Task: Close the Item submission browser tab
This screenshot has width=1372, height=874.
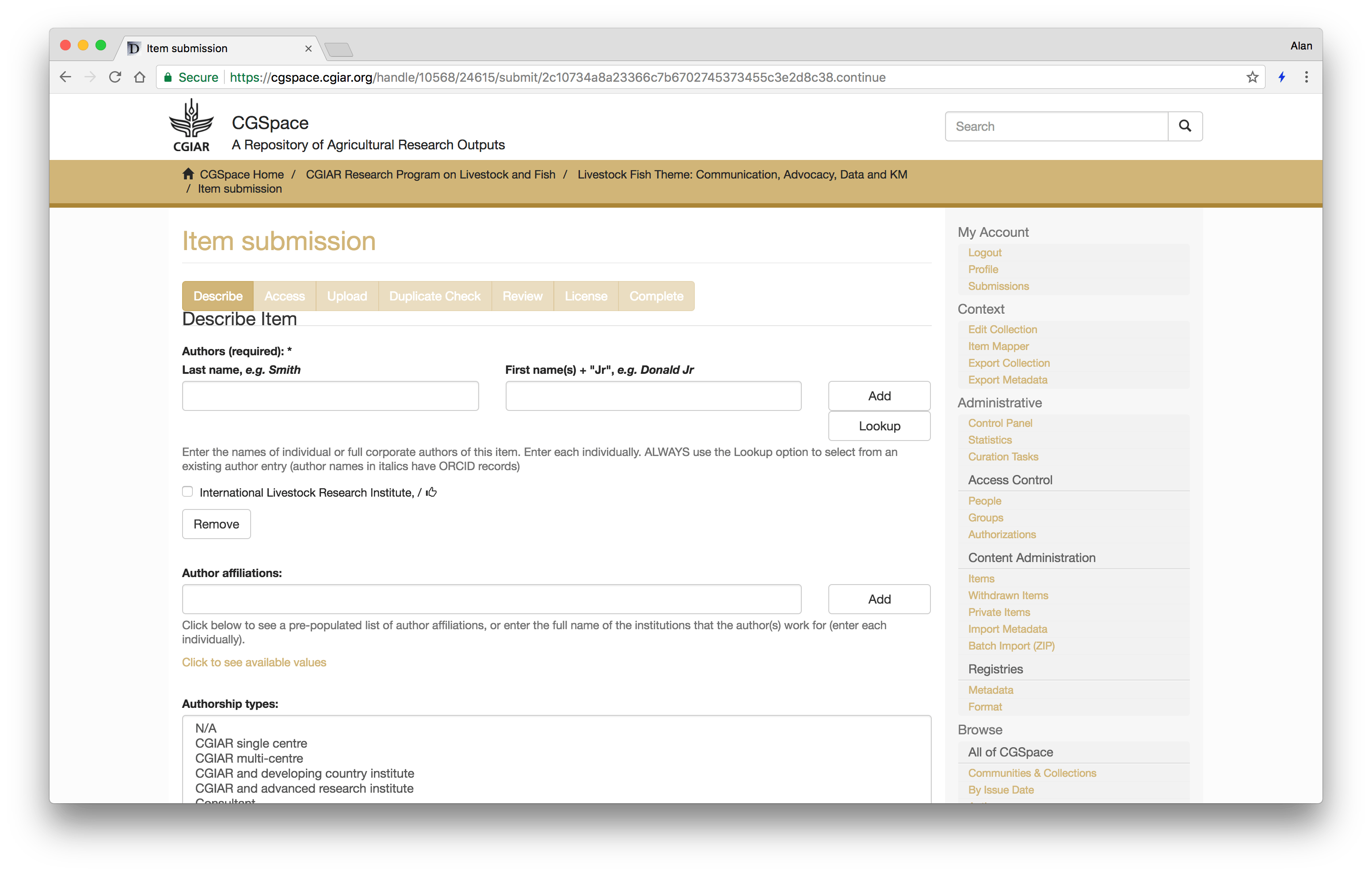Action: tap(308, 49)
